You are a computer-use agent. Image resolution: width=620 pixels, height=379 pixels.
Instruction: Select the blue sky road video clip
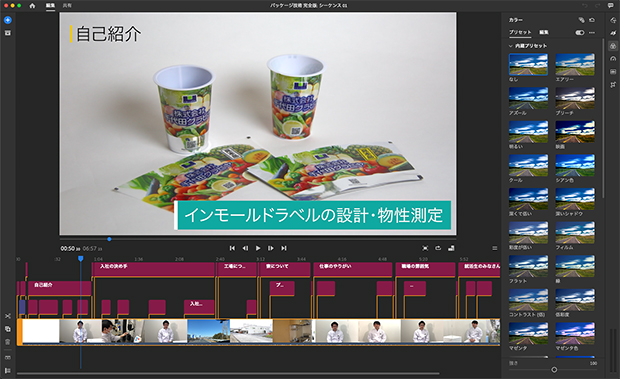pos(208,331)
